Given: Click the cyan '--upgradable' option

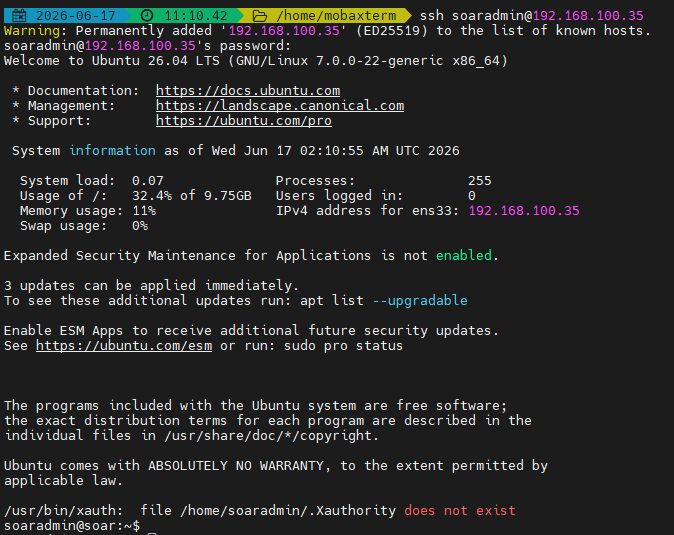Looking at the screenshot, I should (420, 301).
